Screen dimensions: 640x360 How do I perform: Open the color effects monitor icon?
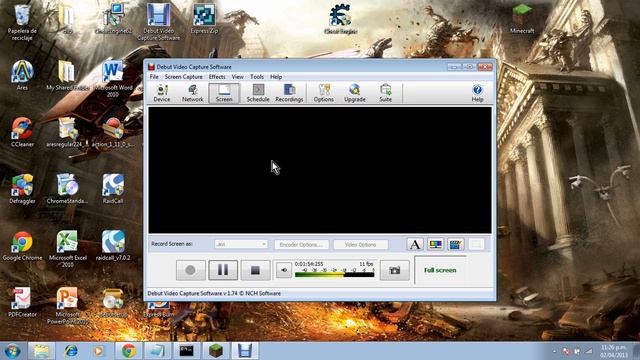coord(435,244)
